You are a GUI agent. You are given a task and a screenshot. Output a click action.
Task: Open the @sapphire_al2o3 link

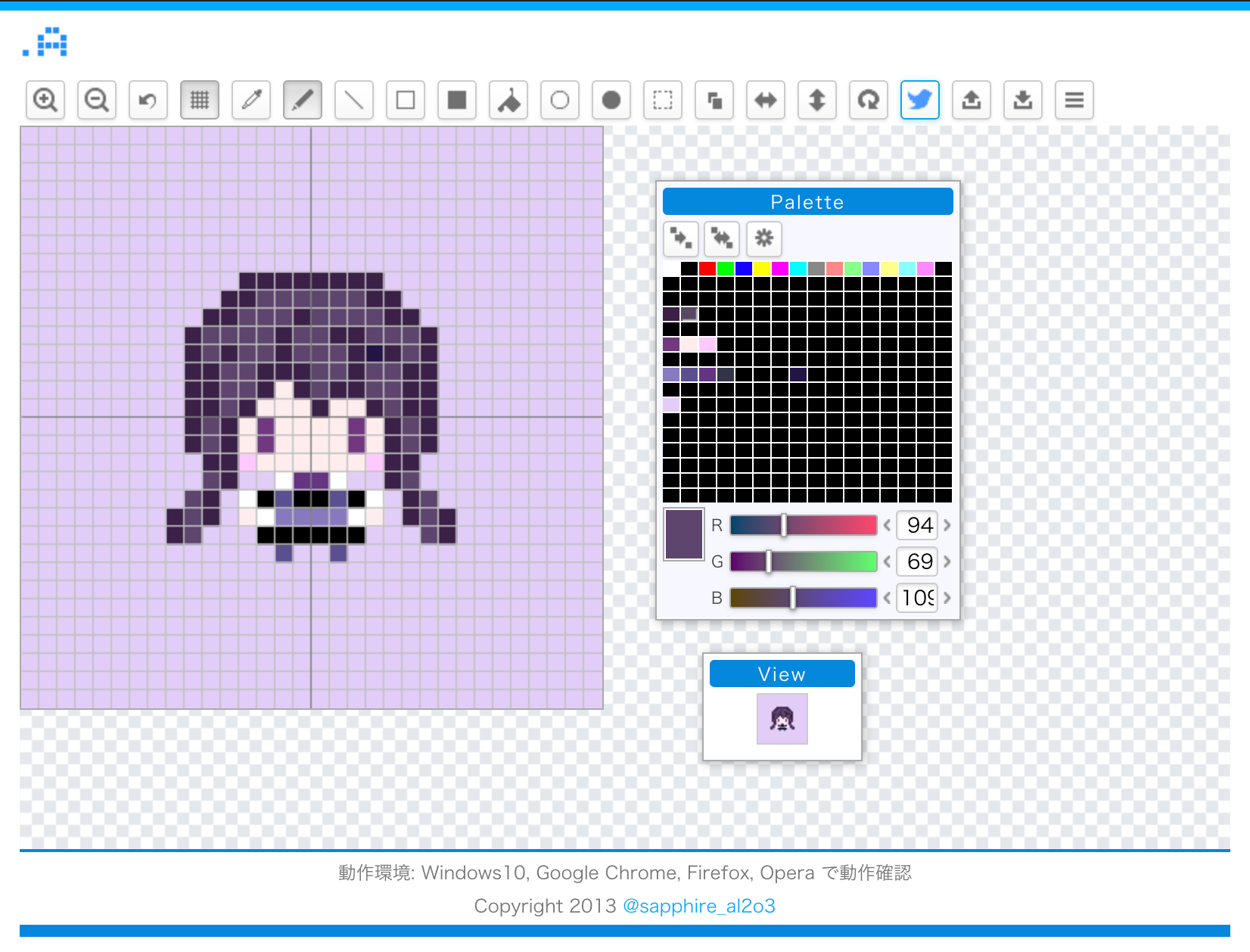tap(698, 906)
